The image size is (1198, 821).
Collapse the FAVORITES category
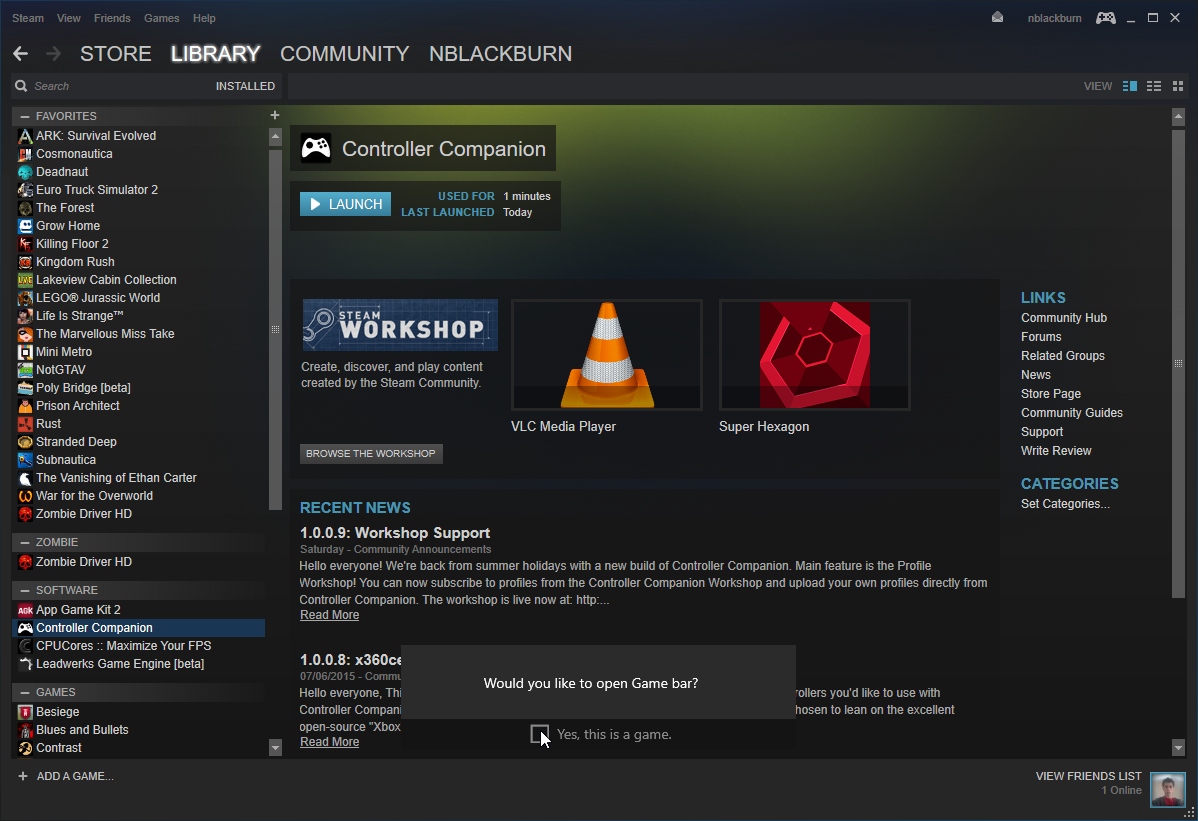(25, 116)
